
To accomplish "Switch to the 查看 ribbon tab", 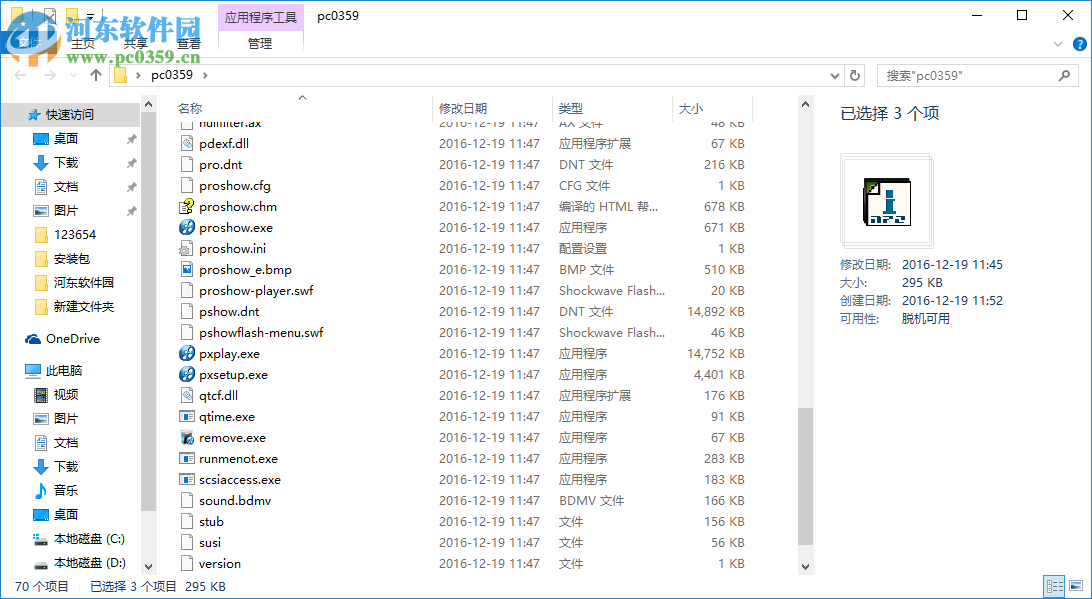I will pos(189,43).
